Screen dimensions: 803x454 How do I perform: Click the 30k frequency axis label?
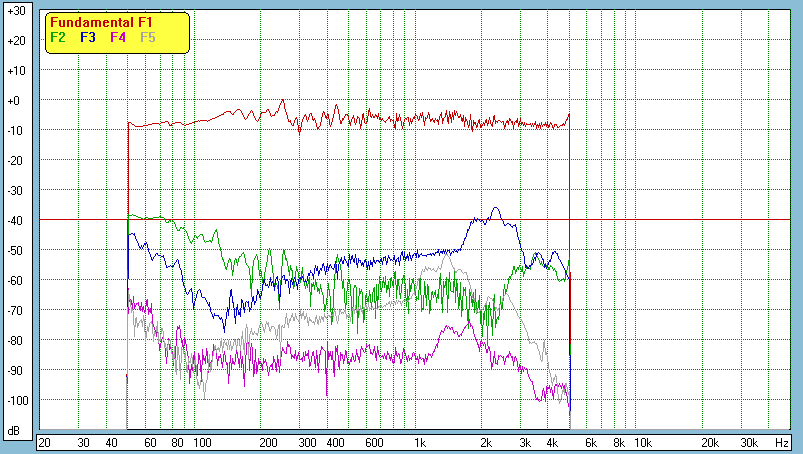point(749,443)
